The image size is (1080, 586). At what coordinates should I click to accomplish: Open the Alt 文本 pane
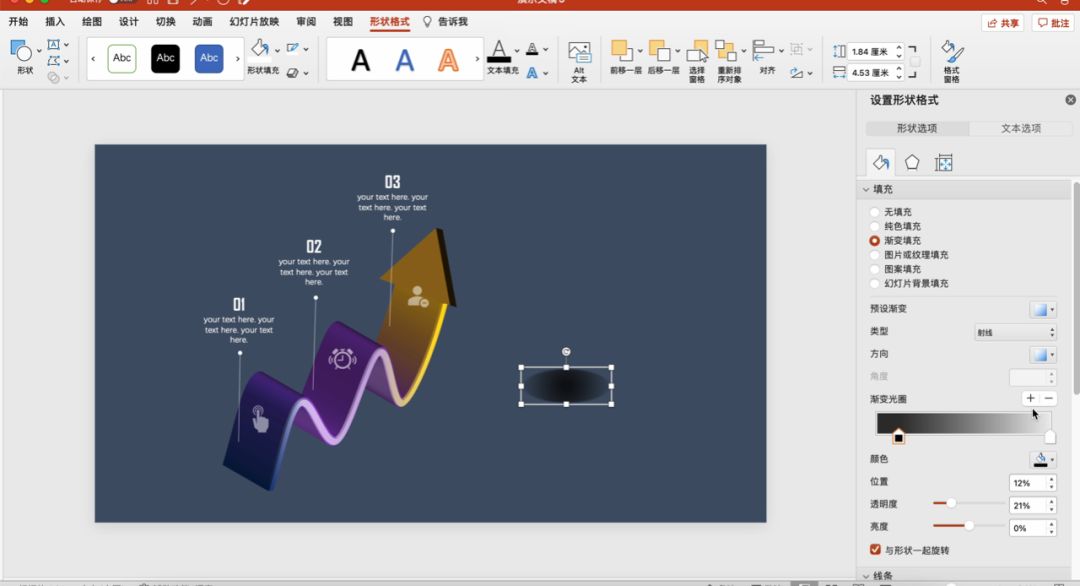tap(579, 62)
